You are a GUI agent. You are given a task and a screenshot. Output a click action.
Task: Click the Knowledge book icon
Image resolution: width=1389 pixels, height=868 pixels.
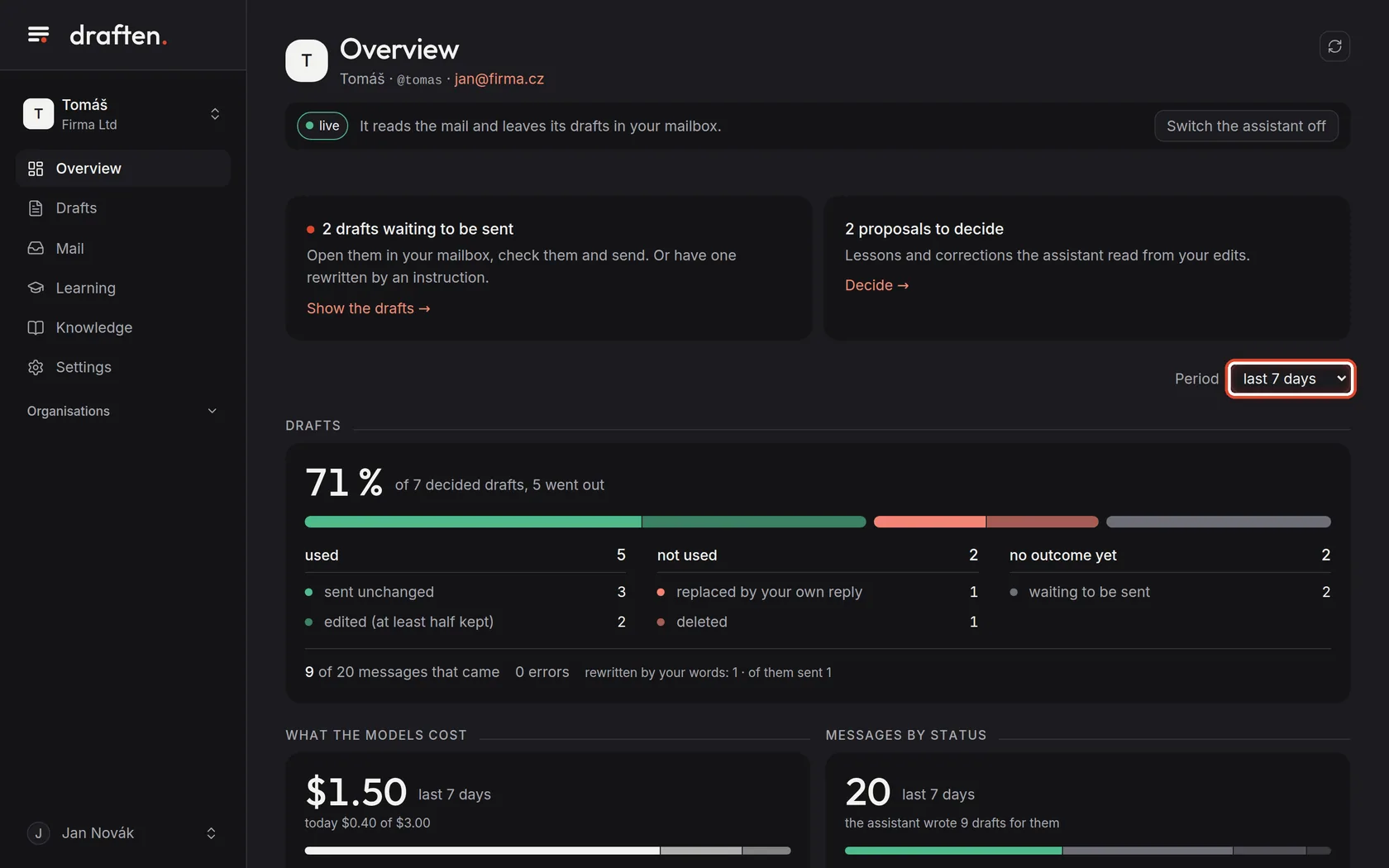click(36, 327)
